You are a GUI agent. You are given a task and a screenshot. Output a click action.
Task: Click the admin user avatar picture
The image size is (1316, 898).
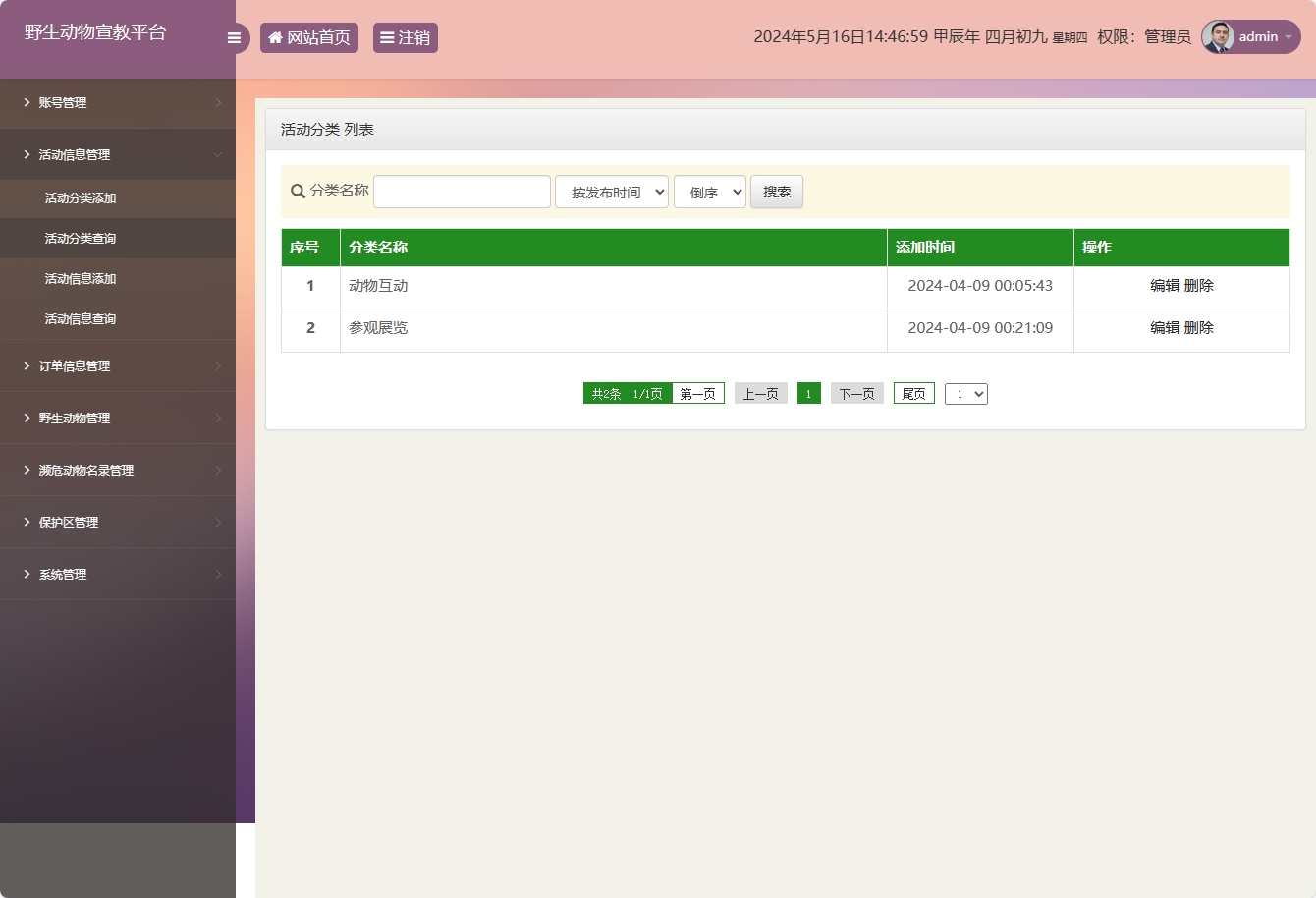[1217, 37]
